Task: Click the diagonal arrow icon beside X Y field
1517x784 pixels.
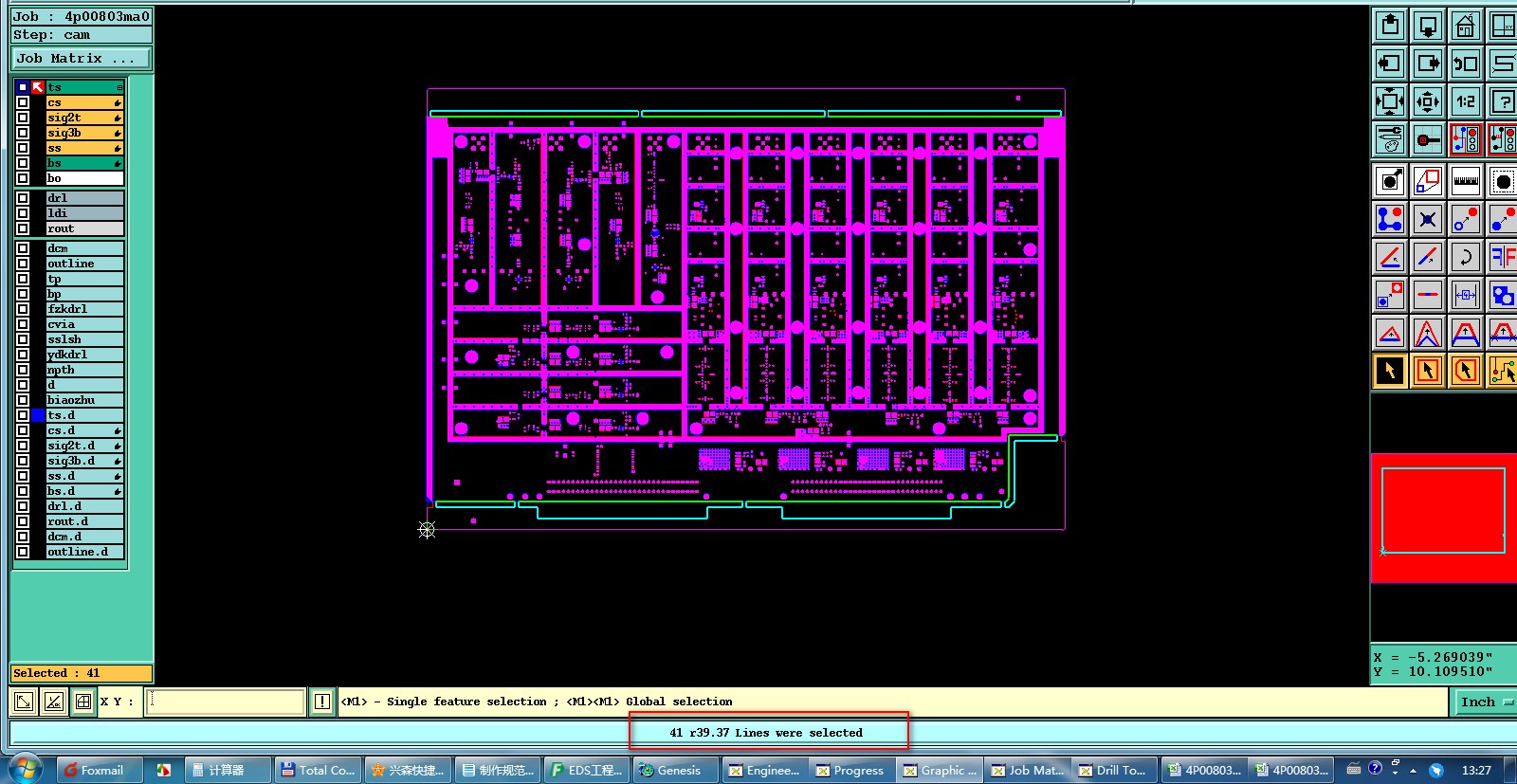Action: coord(24,702)
